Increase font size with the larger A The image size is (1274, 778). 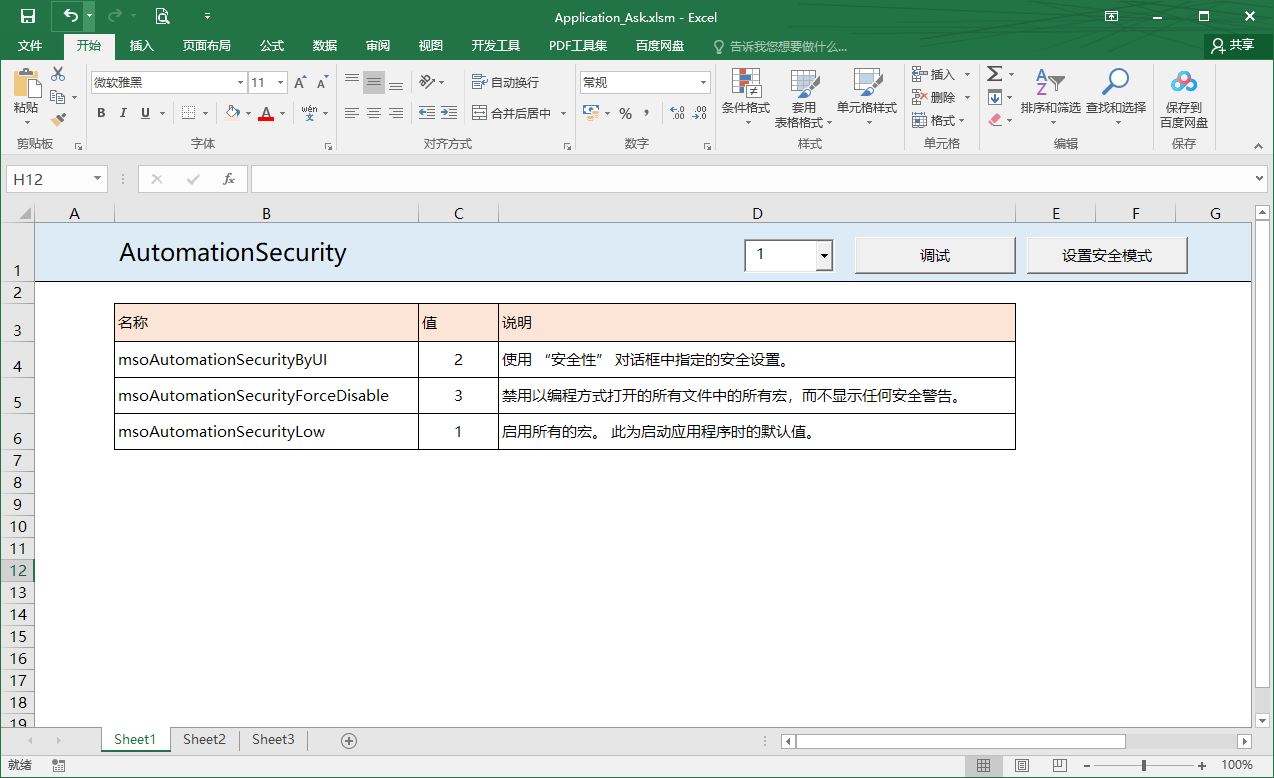[301, 83]
